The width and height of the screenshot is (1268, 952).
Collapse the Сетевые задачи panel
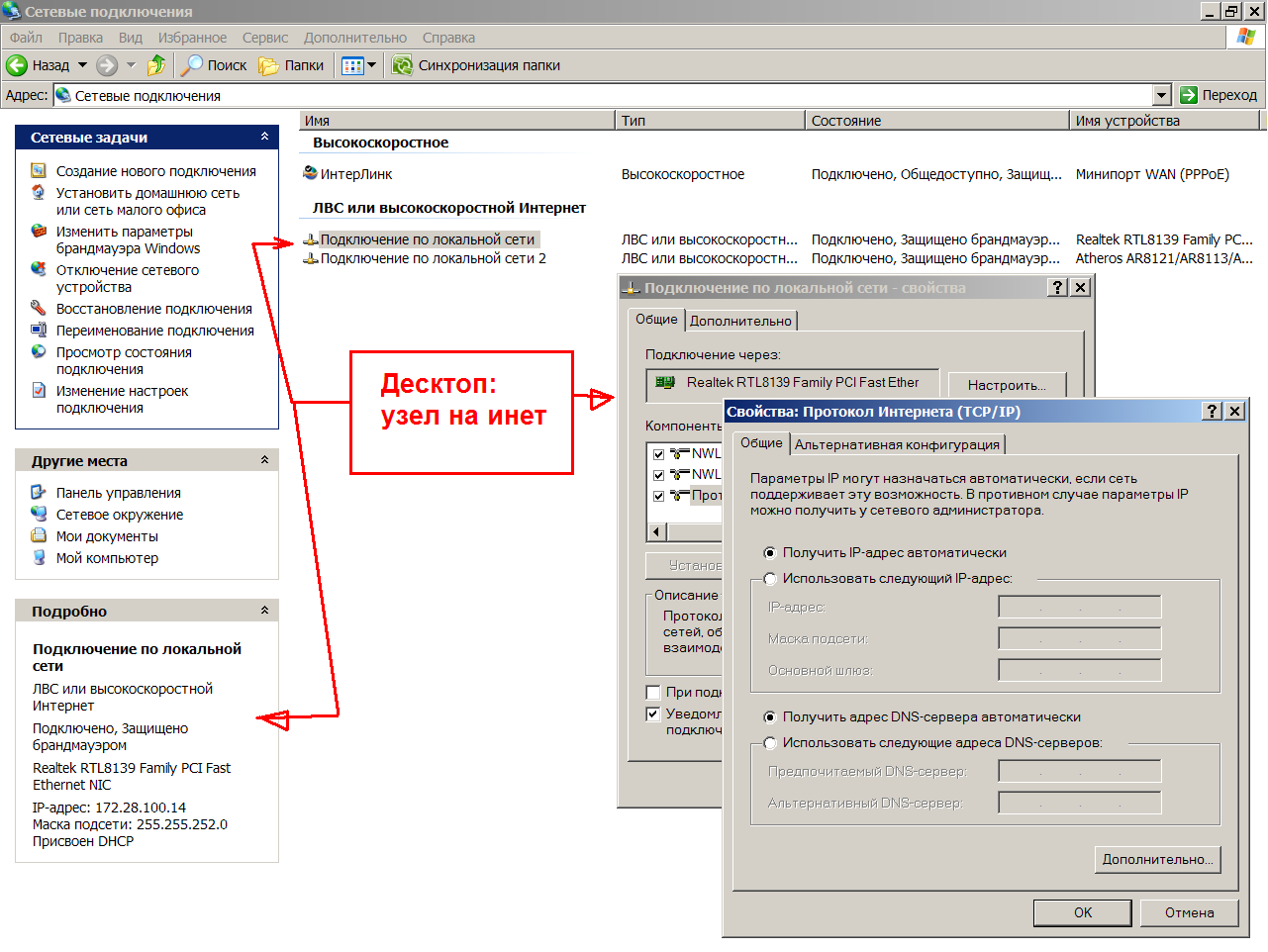point(264,137)
